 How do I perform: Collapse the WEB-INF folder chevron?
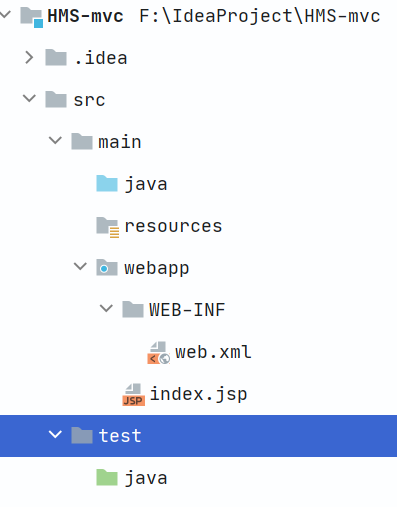point(106,308)
